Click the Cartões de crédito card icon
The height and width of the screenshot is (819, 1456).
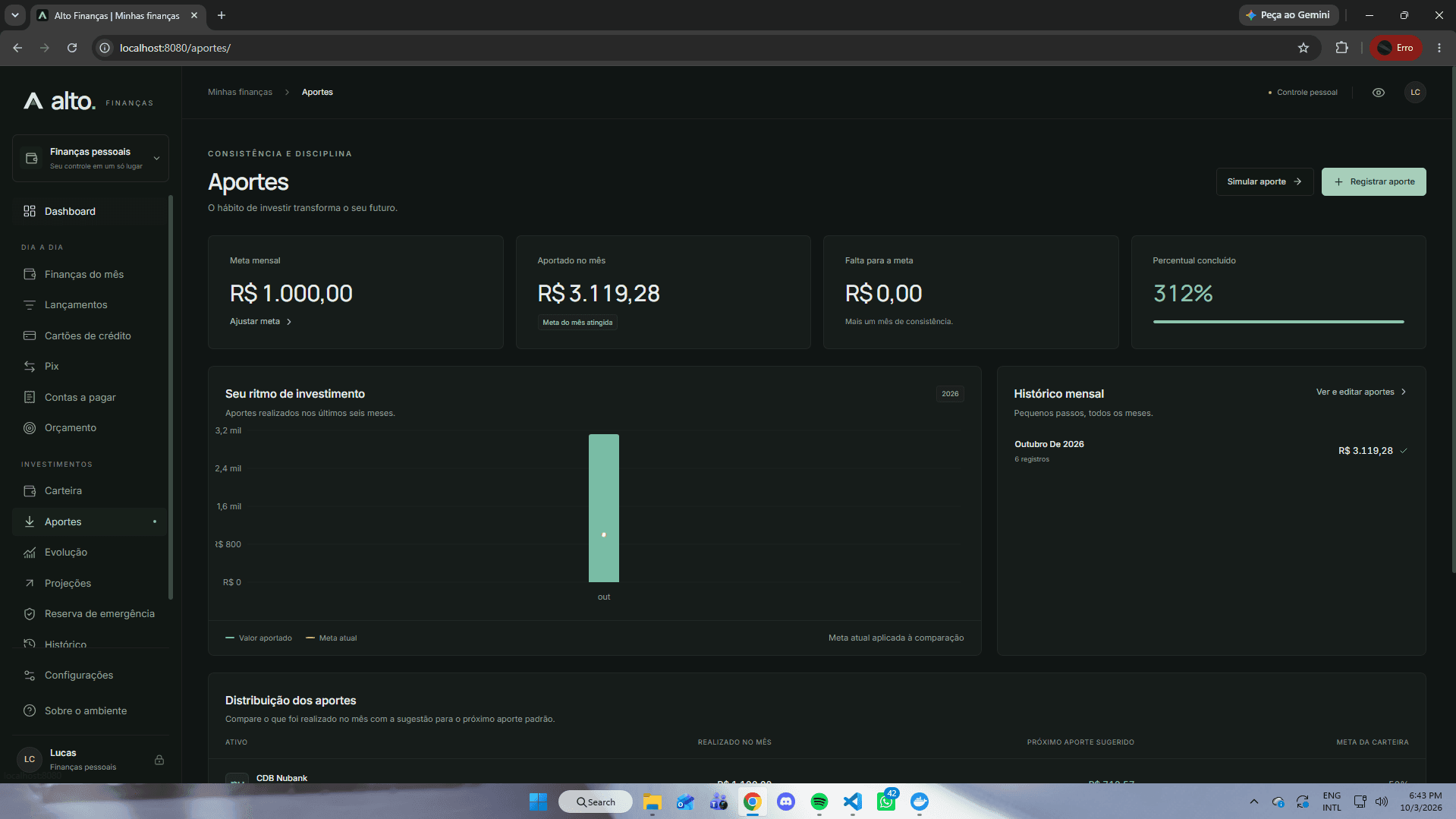pyautogui.click(x=30, y=335)
